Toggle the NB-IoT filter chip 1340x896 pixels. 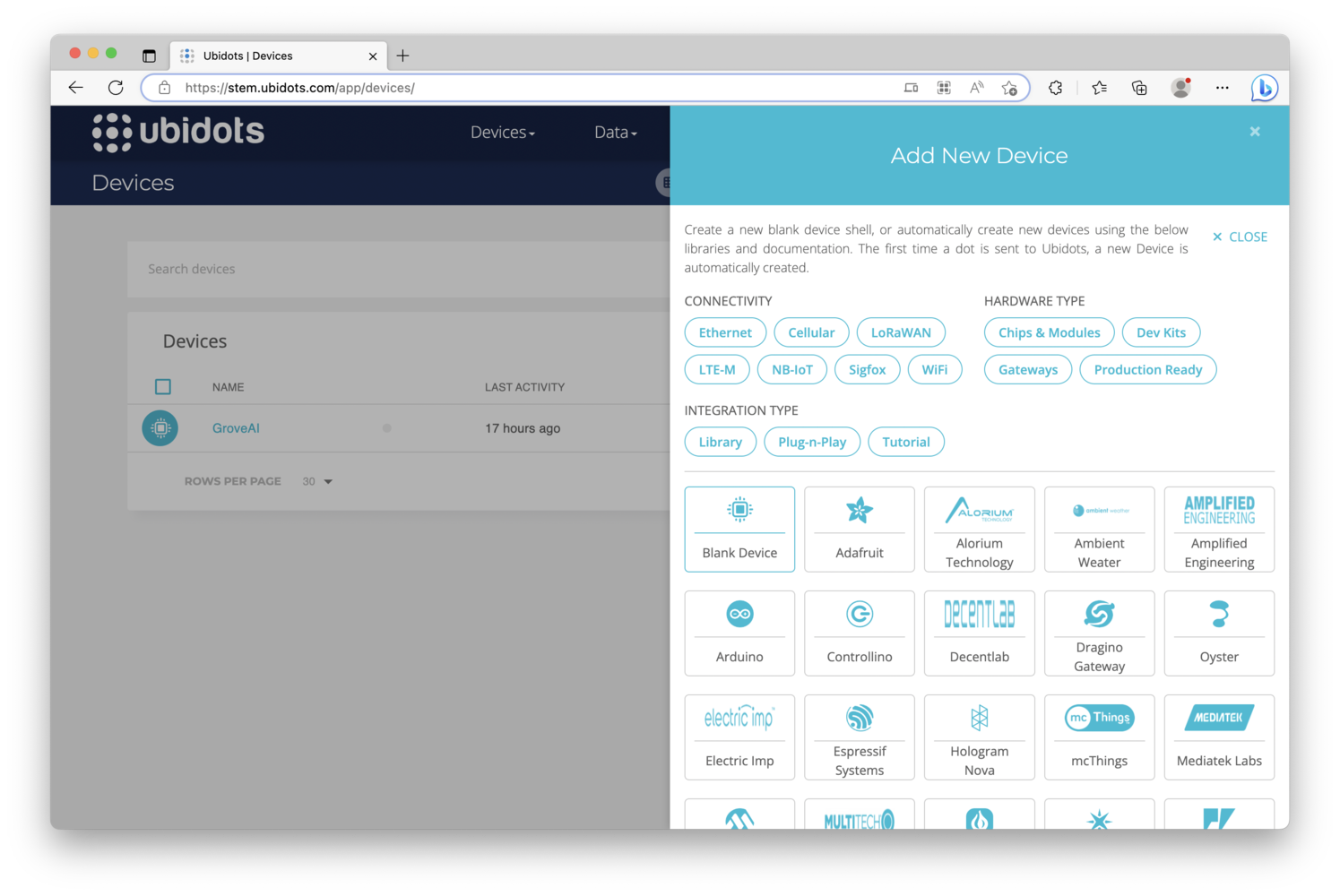pos(792,369)
